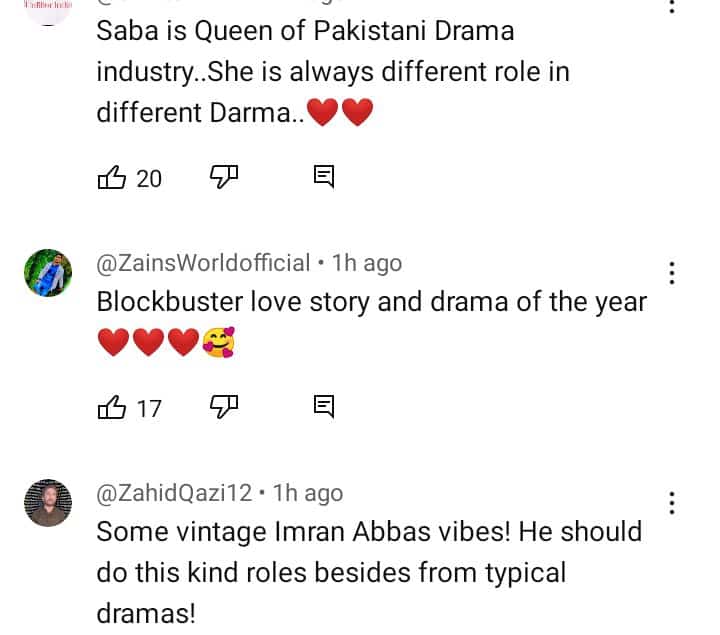Click the 20 likes count
This screenshot has height=635, width=720.
click(149, 178)
